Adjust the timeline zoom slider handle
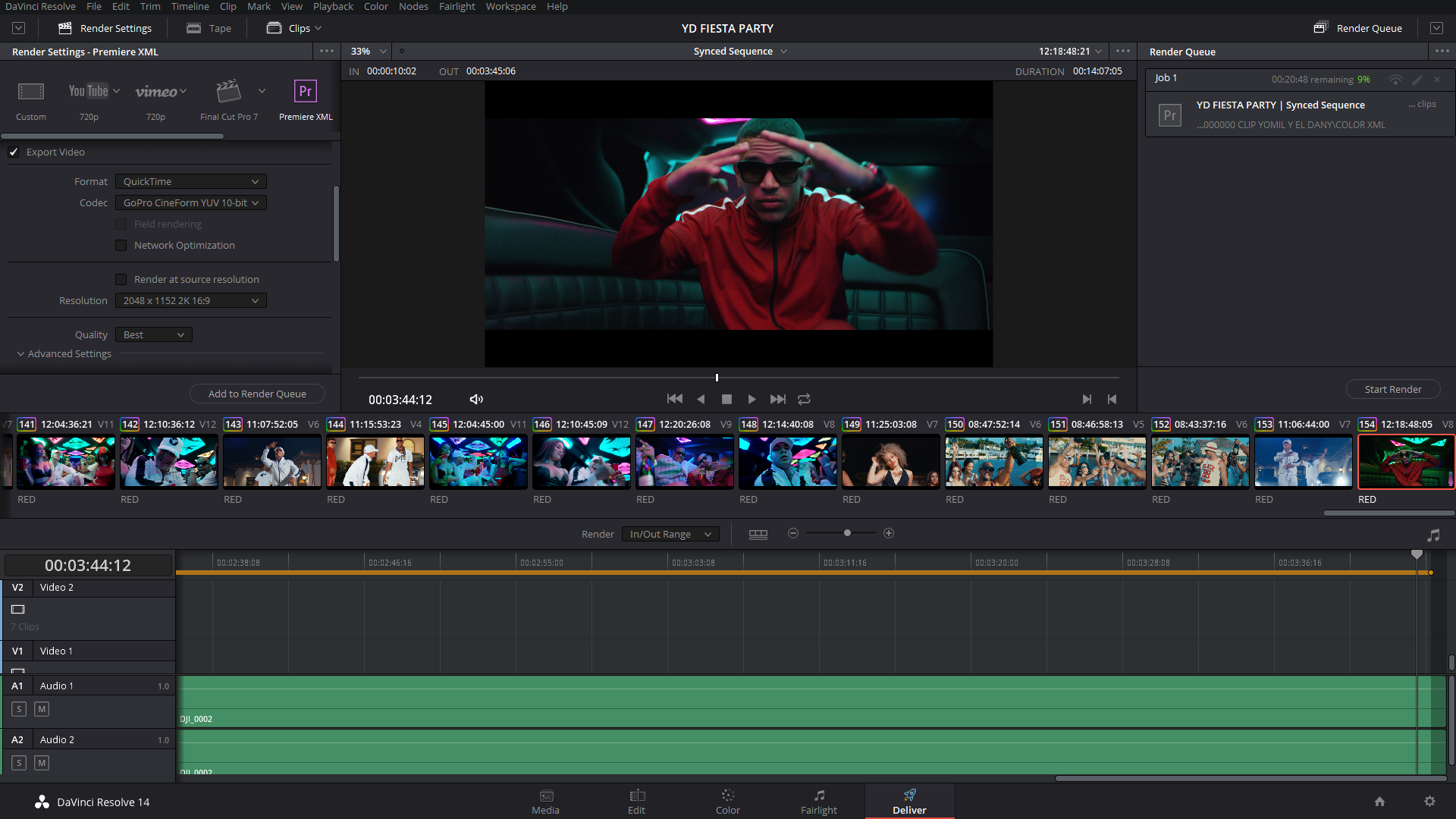Viewport: 1456px width, 819px height. click(x=847, y=533)
